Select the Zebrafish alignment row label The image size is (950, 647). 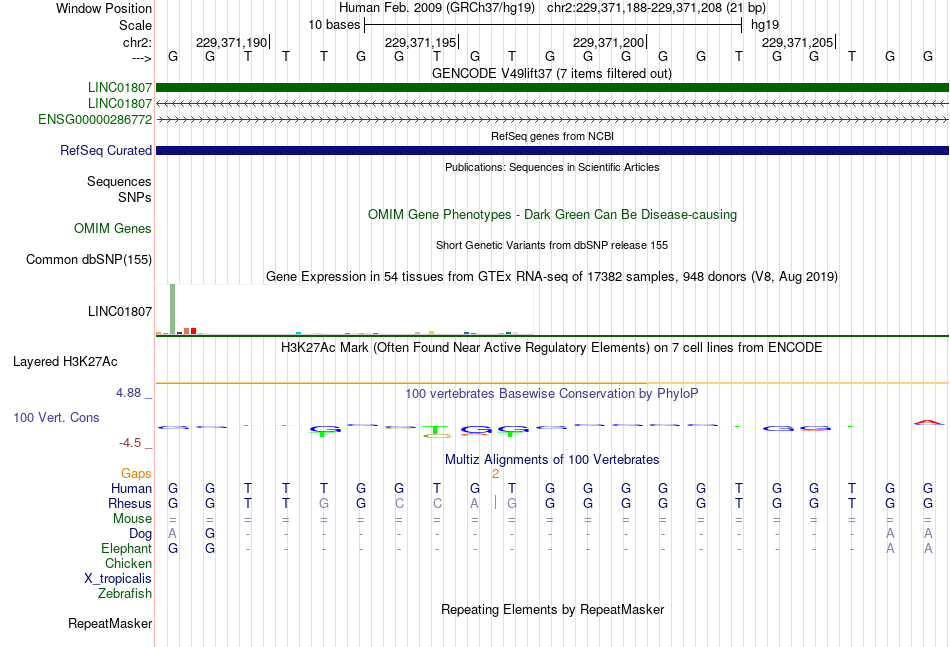tap(125, 594)
